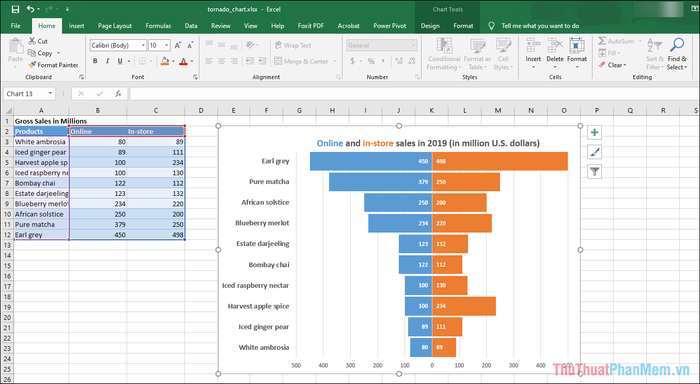
Task: Select row 12 header
Action: tap(7, 235)
